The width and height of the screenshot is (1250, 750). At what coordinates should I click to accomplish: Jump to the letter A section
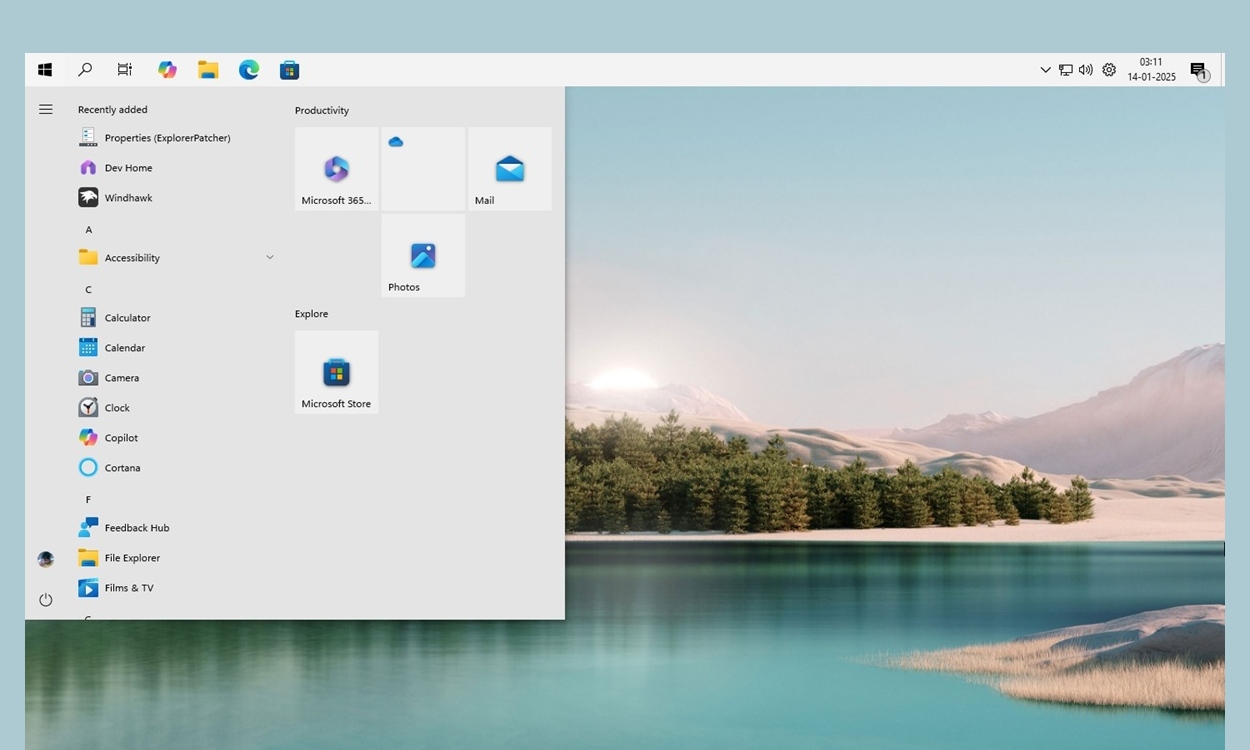tap(88, 229)
